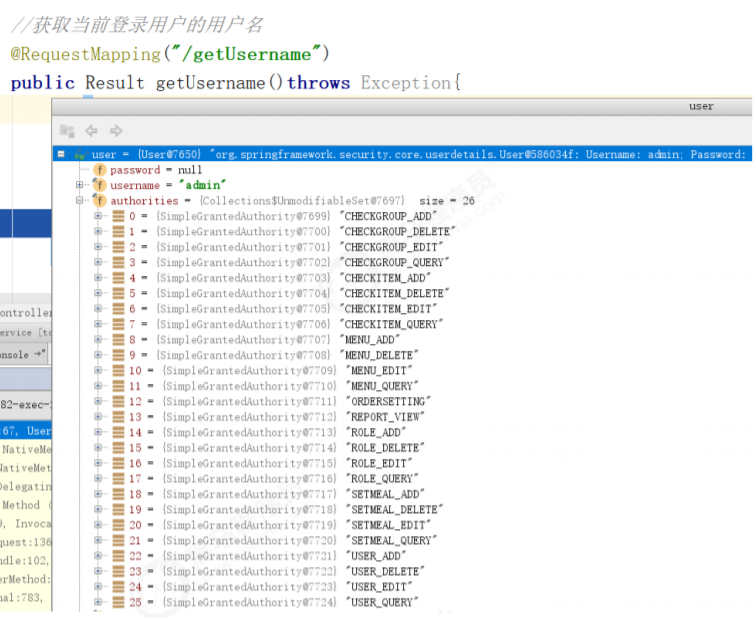Click the field icon beside authorities
This screenshot has height=618, width=756.
click(100, 201)
